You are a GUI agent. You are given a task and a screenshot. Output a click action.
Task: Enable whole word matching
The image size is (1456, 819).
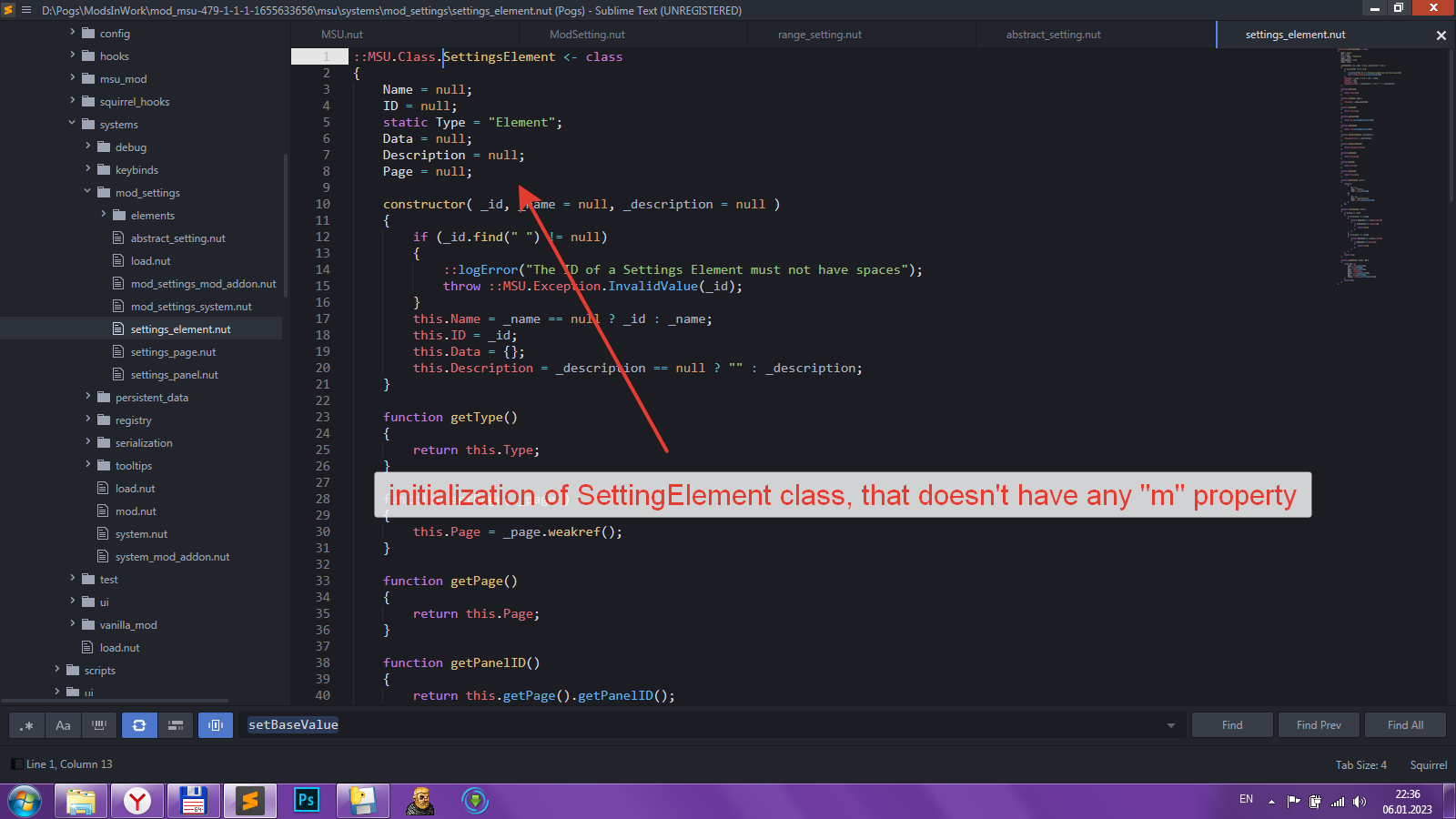(x=99, y=725)
